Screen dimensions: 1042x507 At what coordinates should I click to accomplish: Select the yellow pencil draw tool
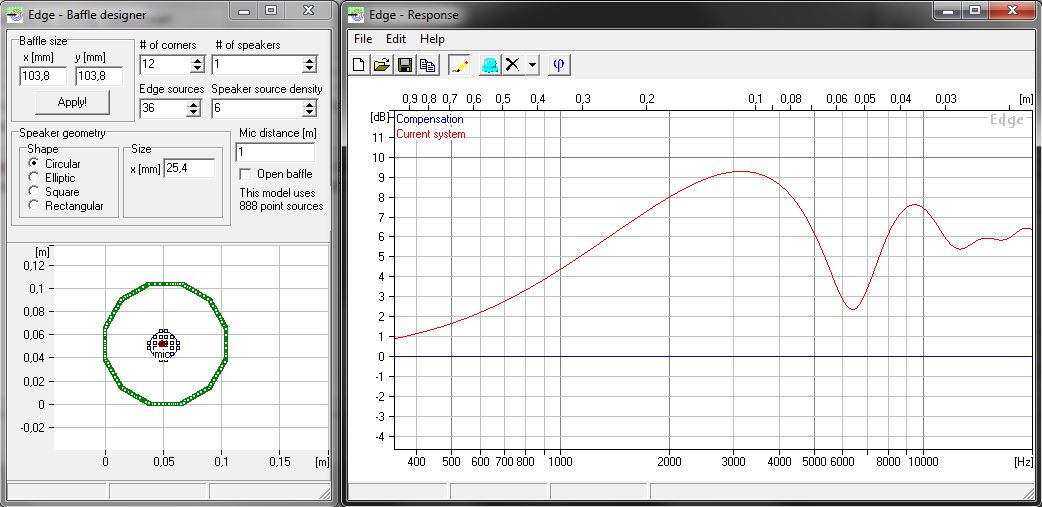[459, 65]
